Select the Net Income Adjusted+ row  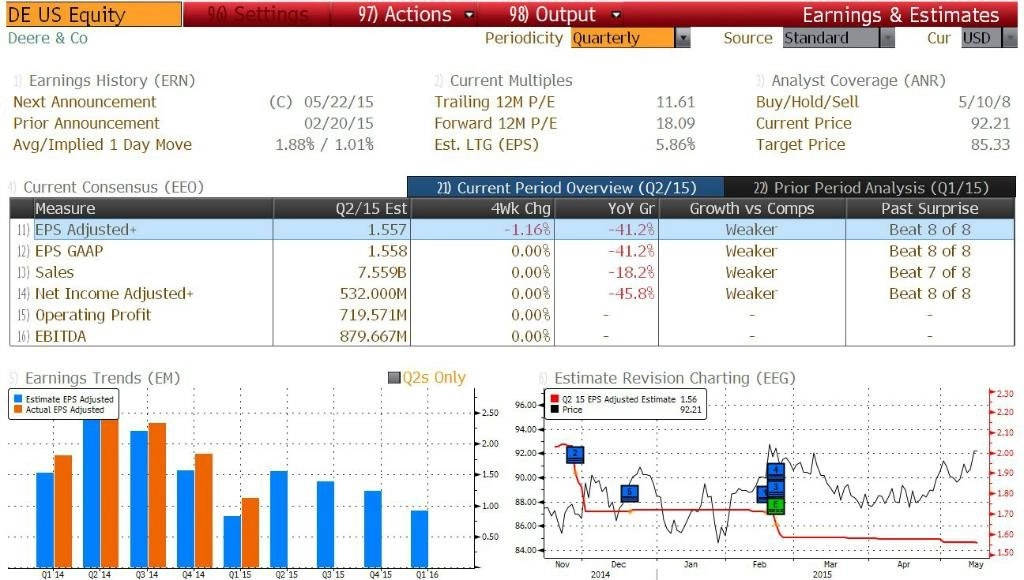coord(512,293)
